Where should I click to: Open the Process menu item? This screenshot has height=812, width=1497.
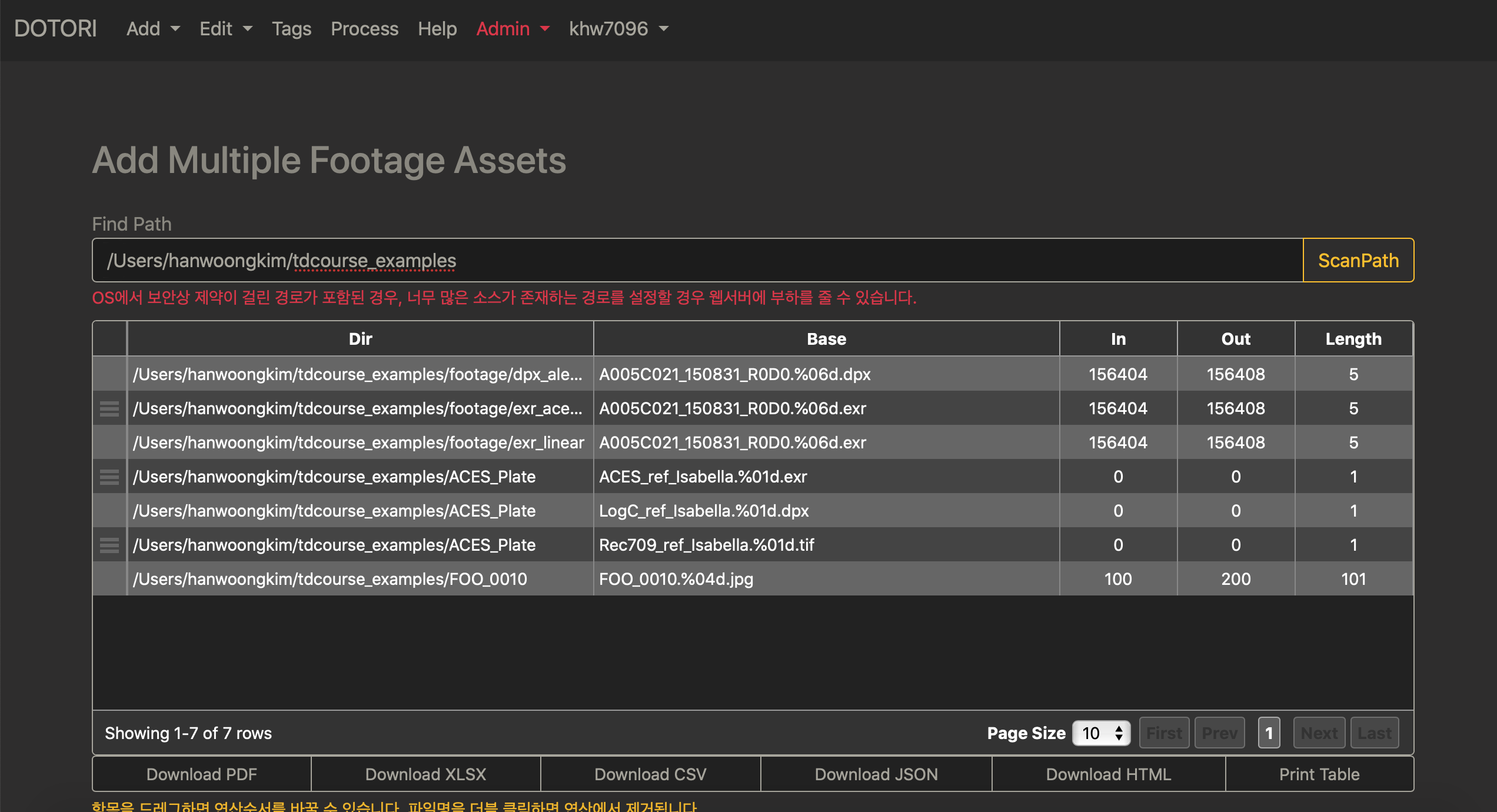364,28
